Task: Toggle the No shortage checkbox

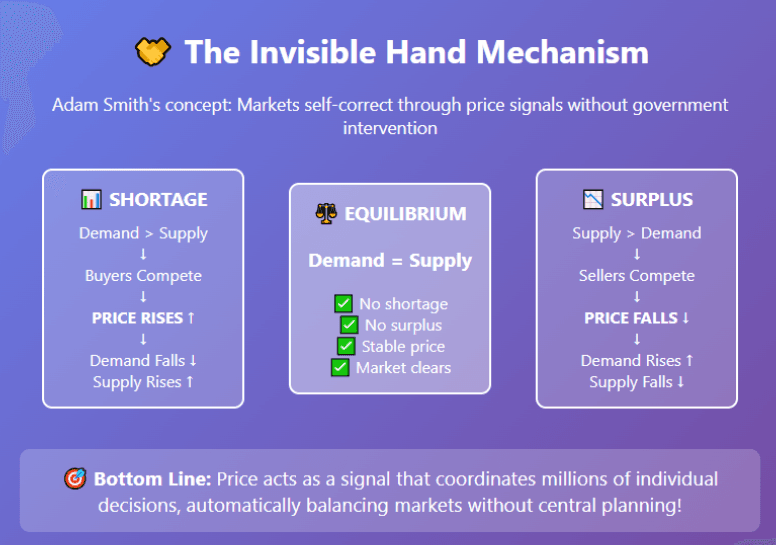Action: [343, 304]
